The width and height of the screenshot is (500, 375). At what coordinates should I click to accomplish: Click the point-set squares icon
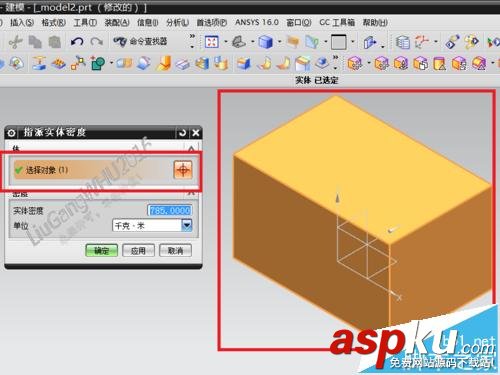[x=78, y=63]
